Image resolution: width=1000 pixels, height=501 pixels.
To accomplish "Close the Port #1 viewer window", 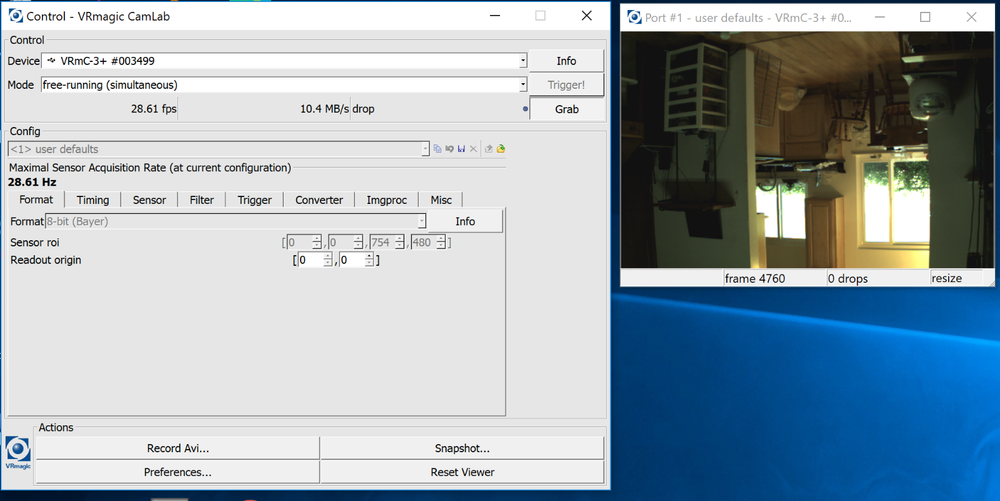I will tap(971, 17).
